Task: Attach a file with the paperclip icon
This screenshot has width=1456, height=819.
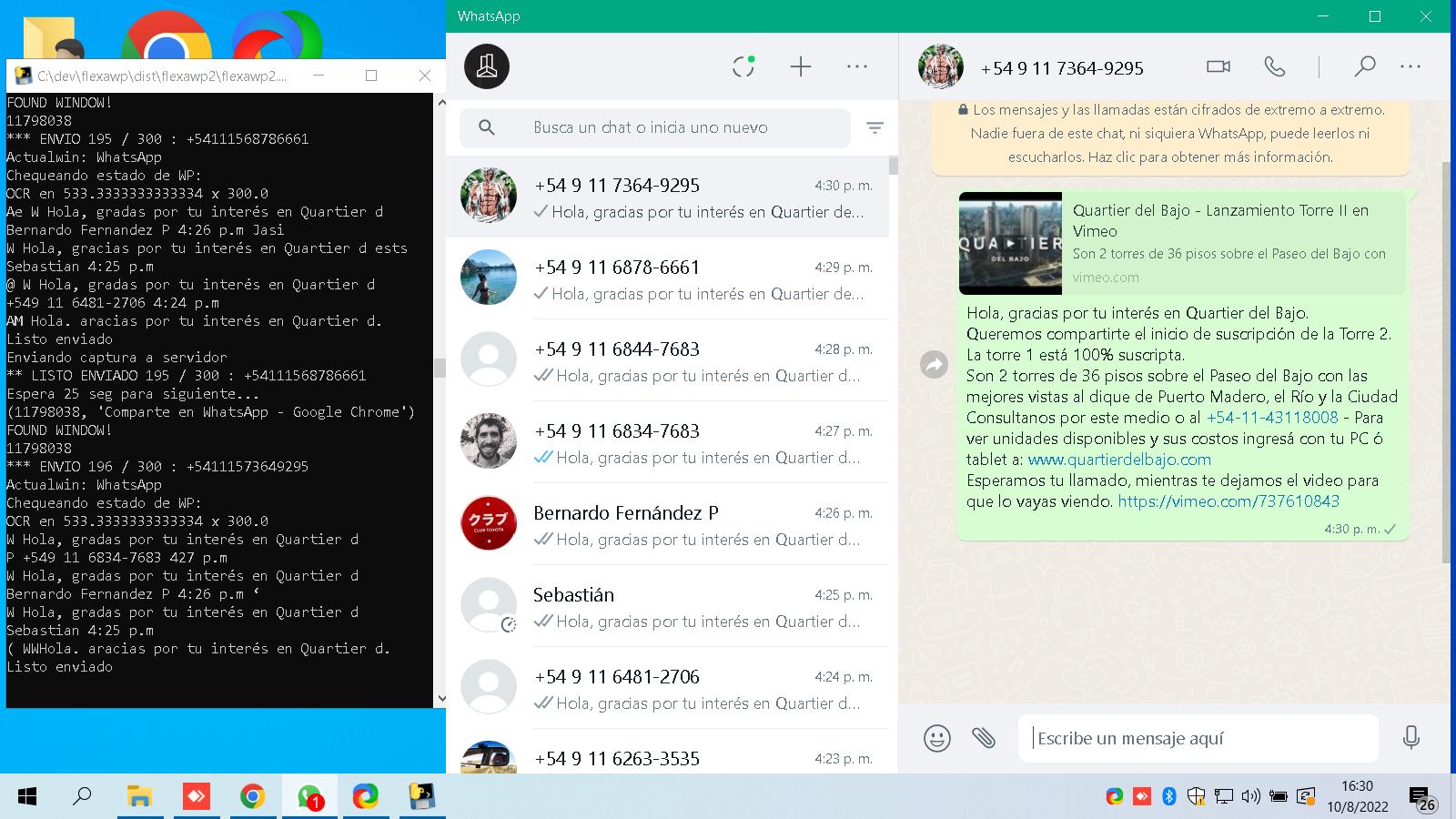Action: coord(983,738)
